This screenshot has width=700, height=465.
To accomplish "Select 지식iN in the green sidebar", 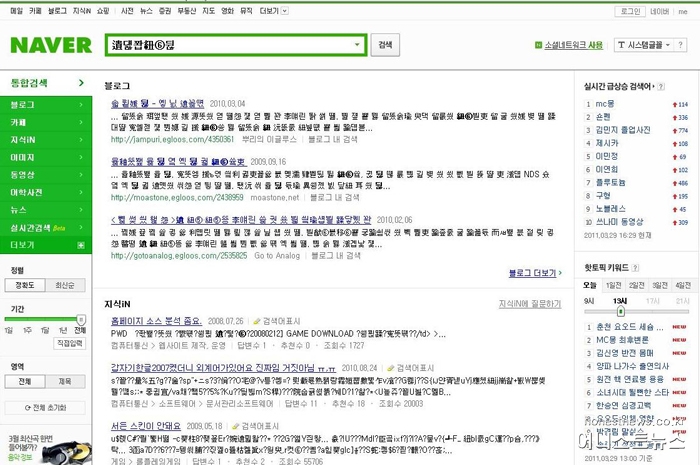I will coord(46,140).
